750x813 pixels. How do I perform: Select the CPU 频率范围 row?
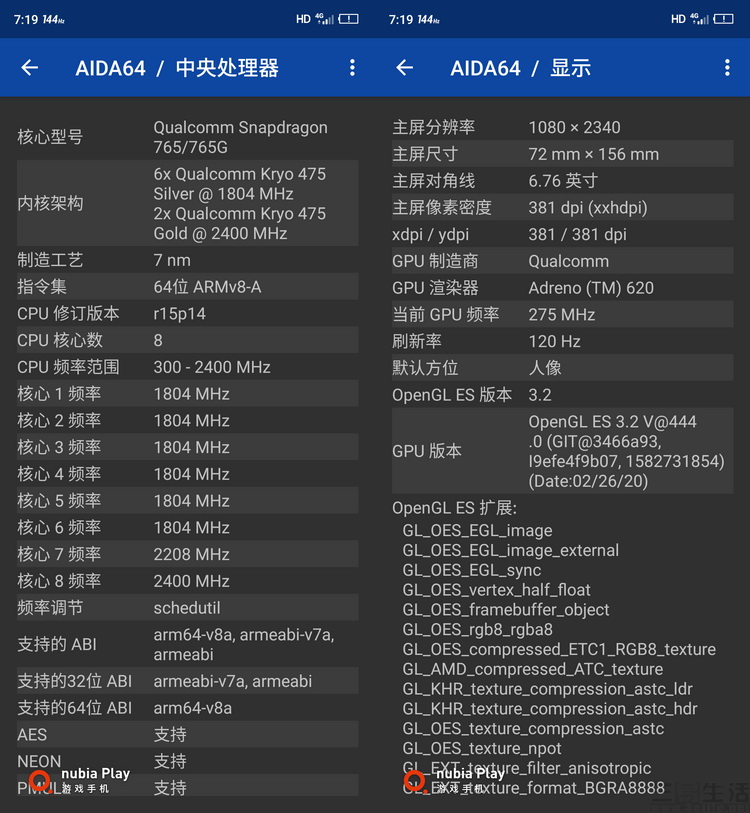coord(188,367)
